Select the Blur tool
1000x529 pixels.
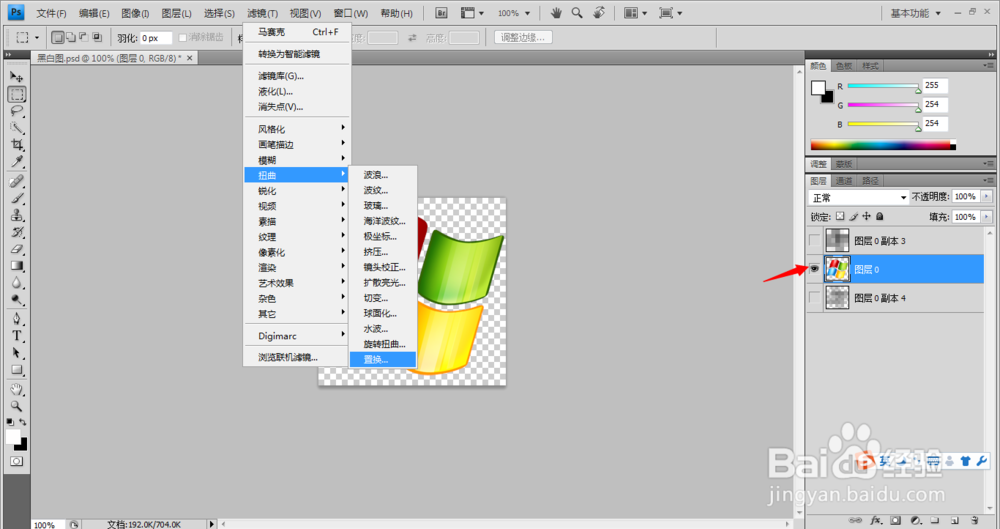[x=17, y=283]
